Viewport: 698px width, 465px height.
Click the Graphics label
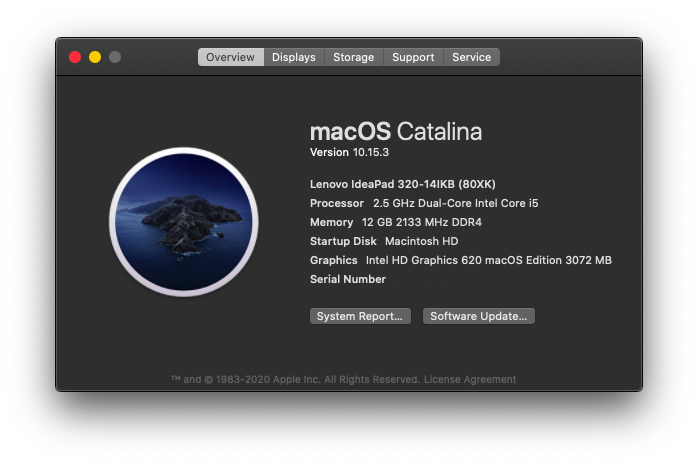(x=334, y=260)
